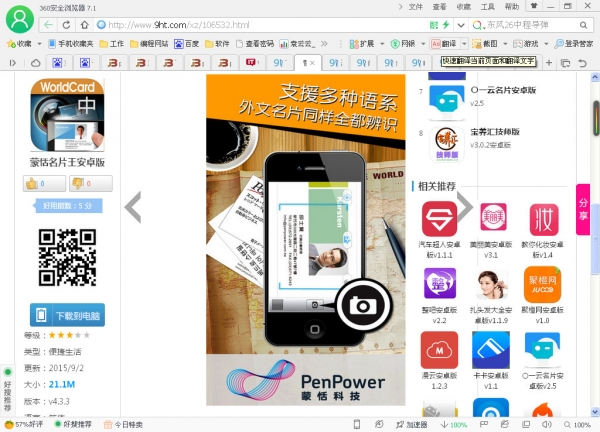
Task: Click the green user avatar icon
Action: pos(20,19)
